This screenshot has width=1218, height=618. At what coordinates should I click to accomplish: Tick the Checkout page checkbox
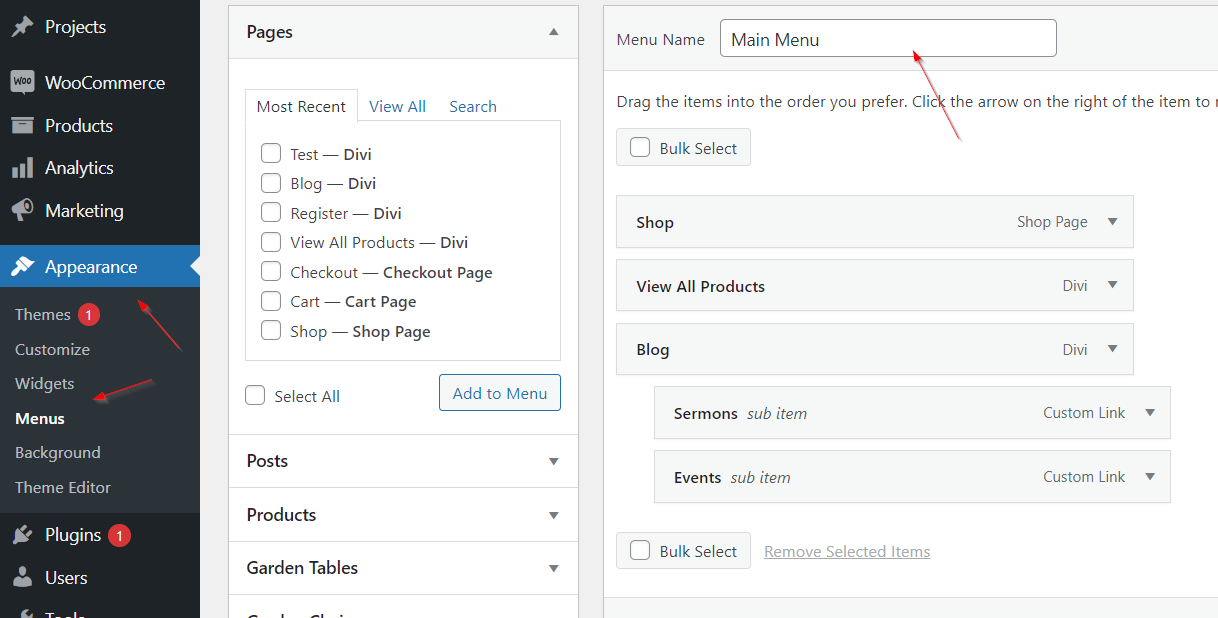pos(271,272)
